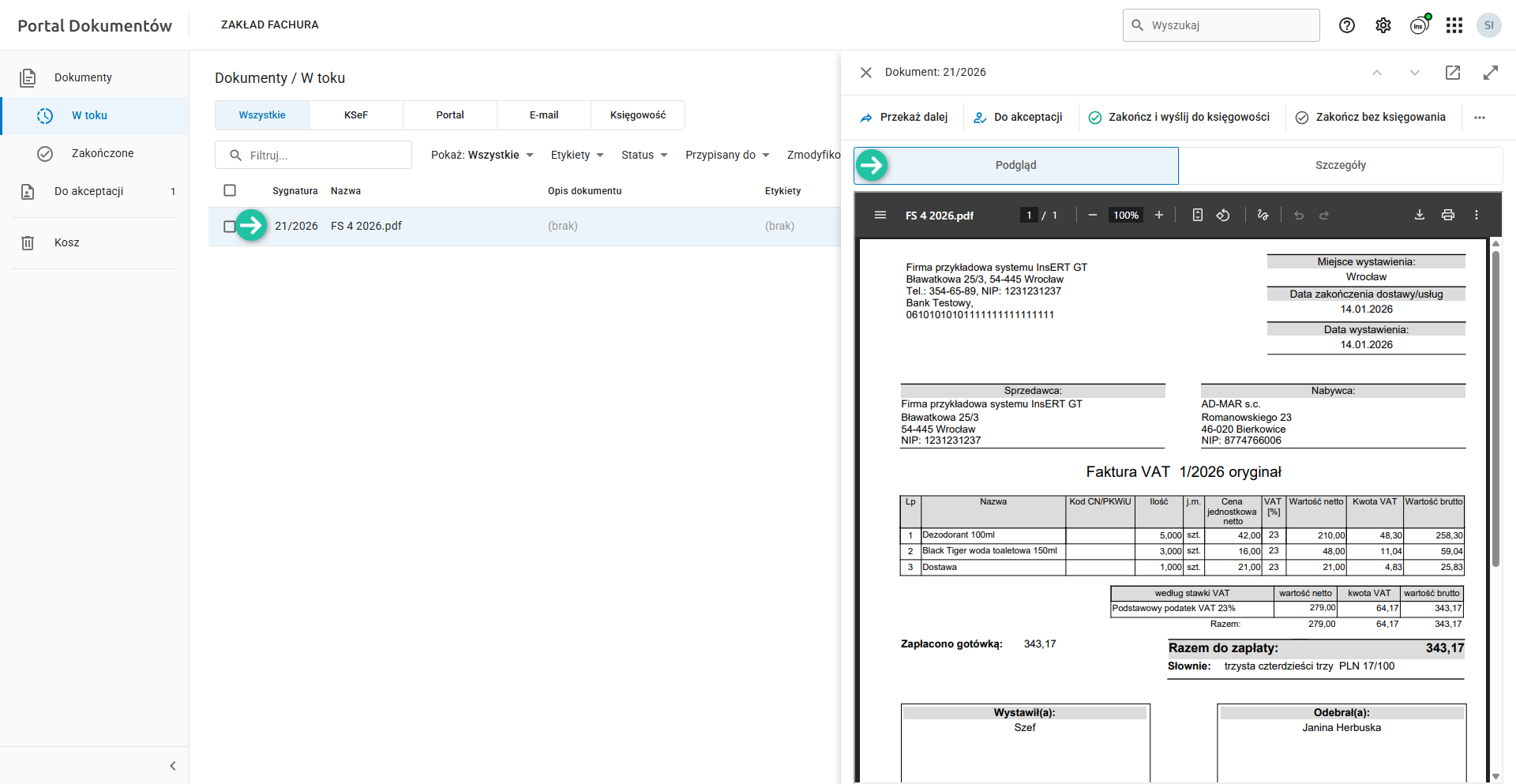Open Pokaż: Wszystkie dropdown
This screenshot has height=784, width=1516.
482,155
